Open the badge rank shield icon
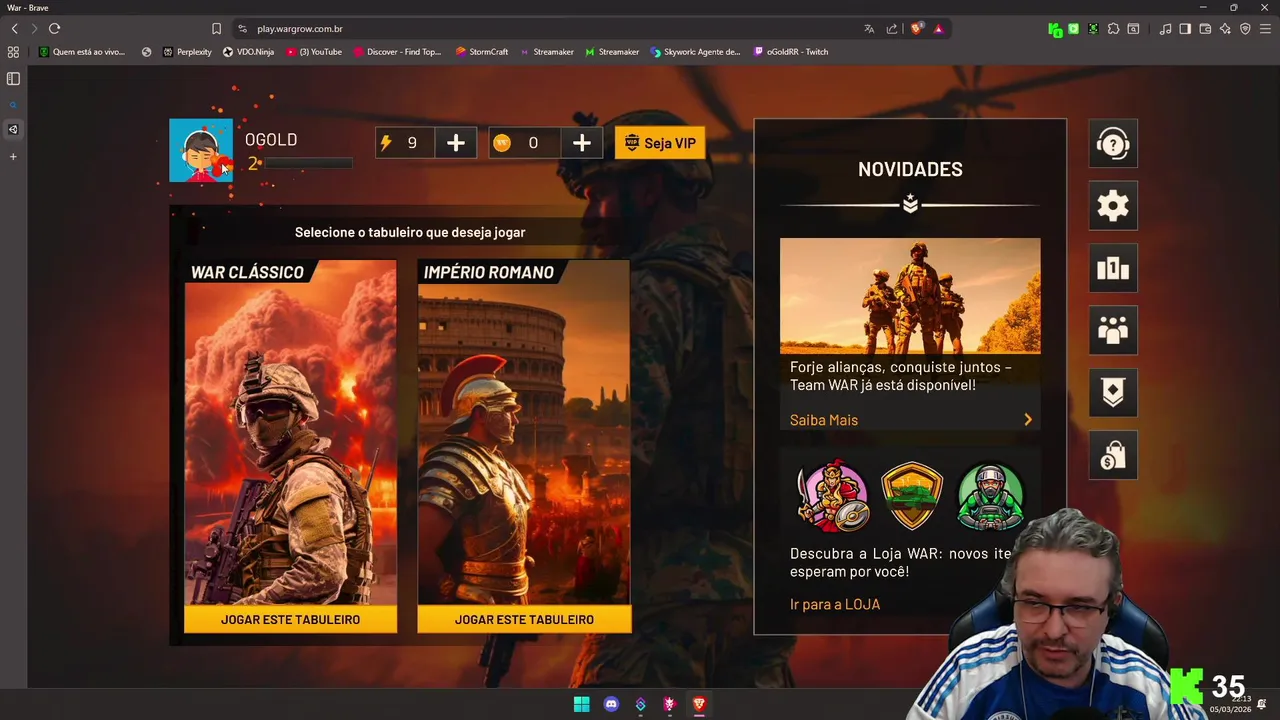 pyautogui.click(x=1113, y=392)
